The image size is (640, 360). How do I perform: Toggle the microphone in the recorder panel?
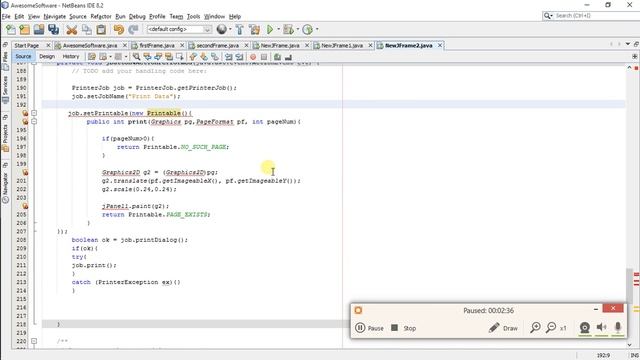[x=618, y=327]
